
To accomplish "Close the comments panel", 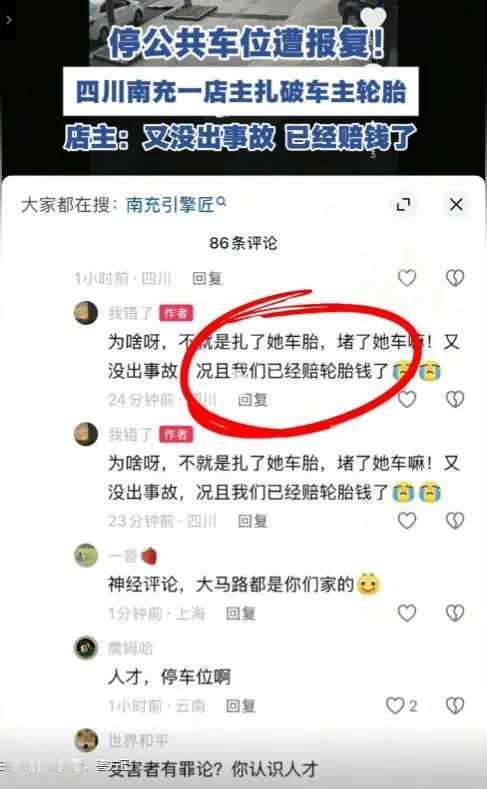I will point(456,204).
